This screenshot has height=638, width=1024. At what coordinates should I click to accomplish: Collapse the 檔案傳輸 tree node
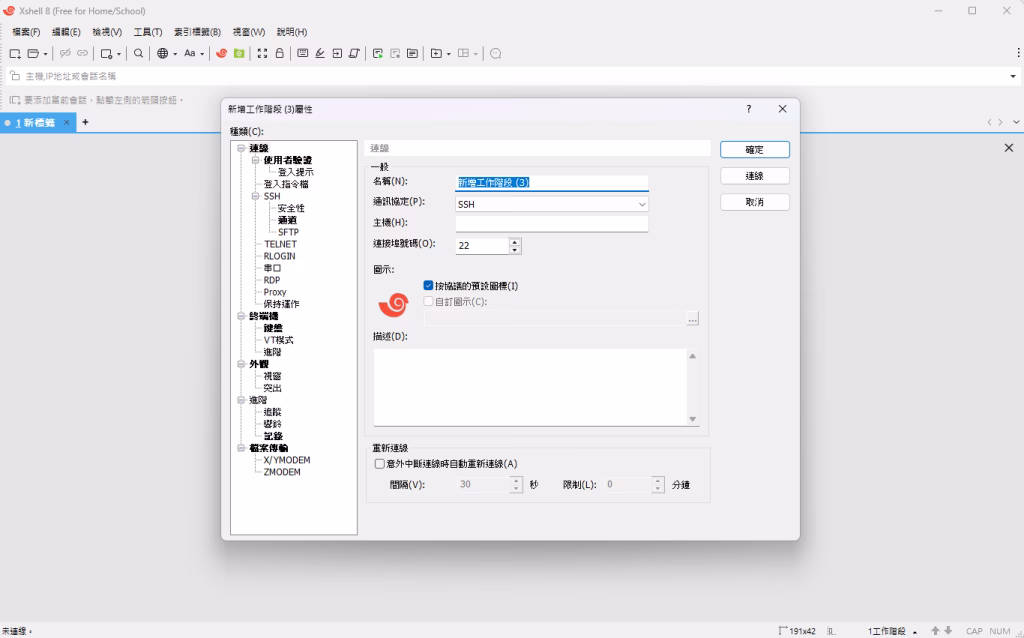pos(241,448)
